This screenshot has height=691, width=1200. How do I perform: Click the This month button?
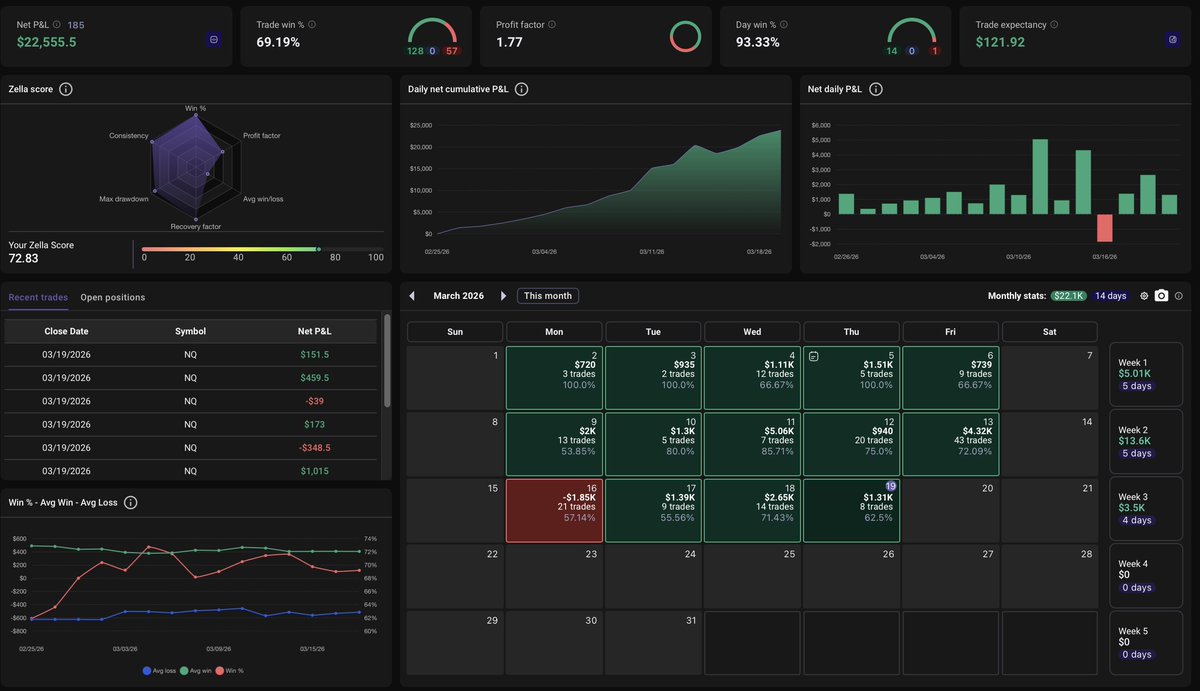[548, 296]
